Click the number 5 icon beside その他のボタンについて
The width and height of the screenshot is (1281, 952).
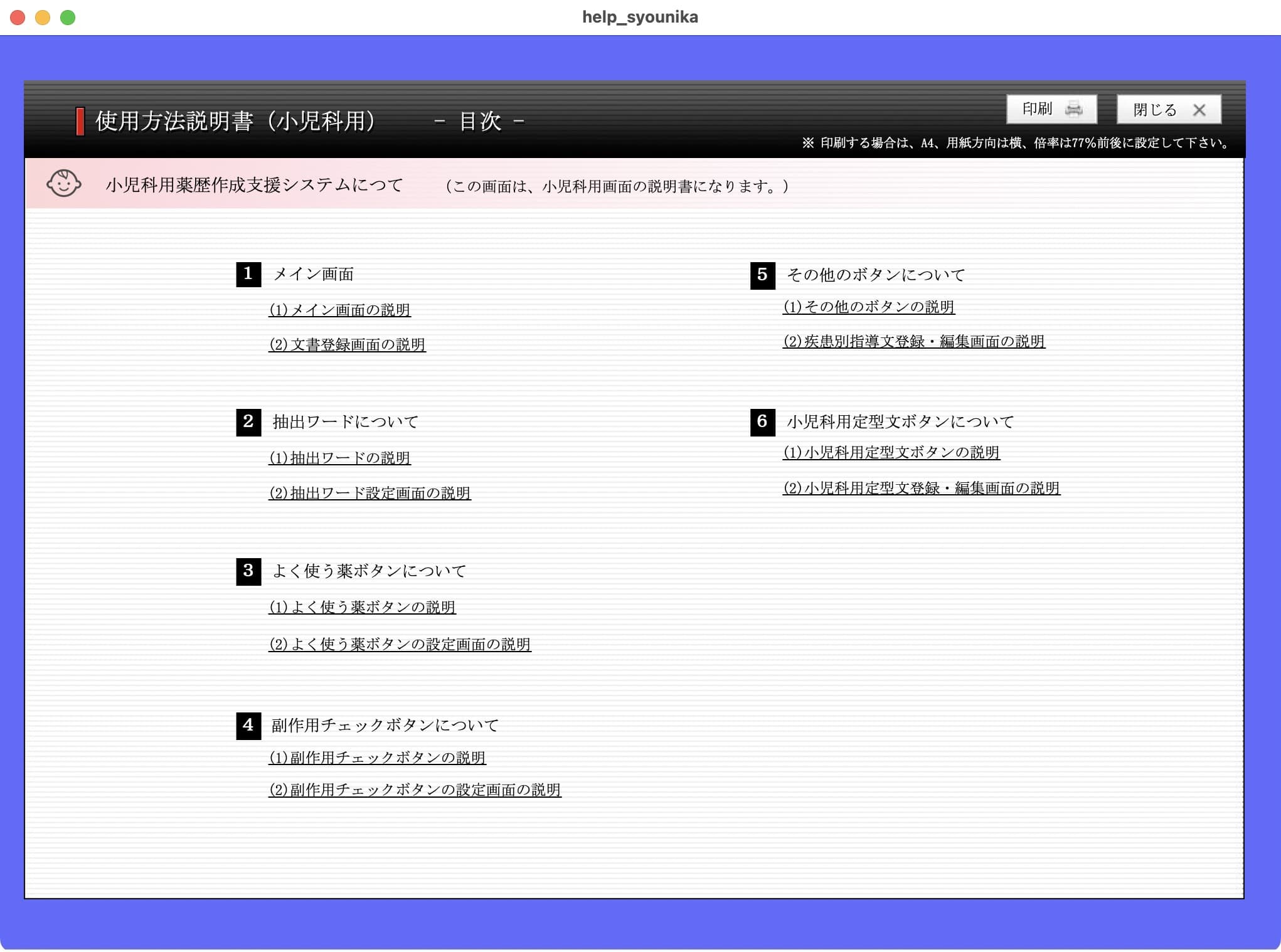coord(762,274)
